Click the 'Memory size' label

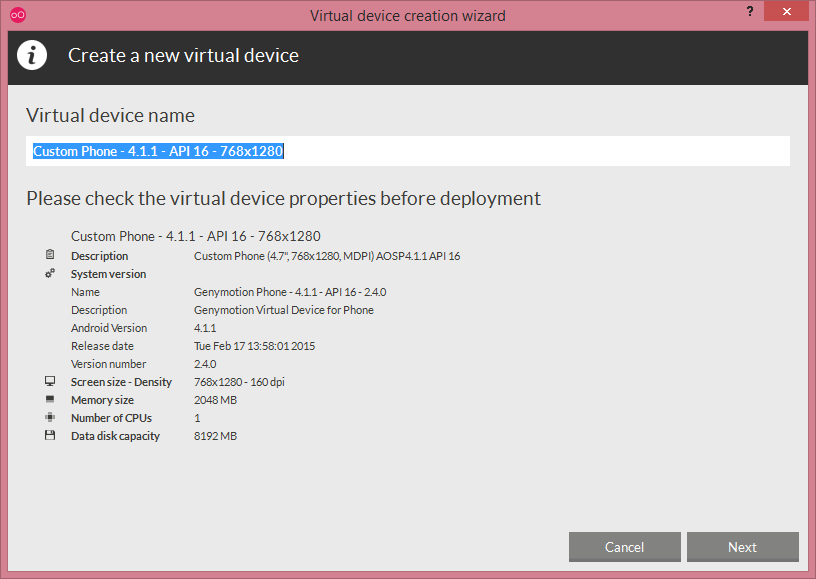pyautogui.click(x=102, y=400)
